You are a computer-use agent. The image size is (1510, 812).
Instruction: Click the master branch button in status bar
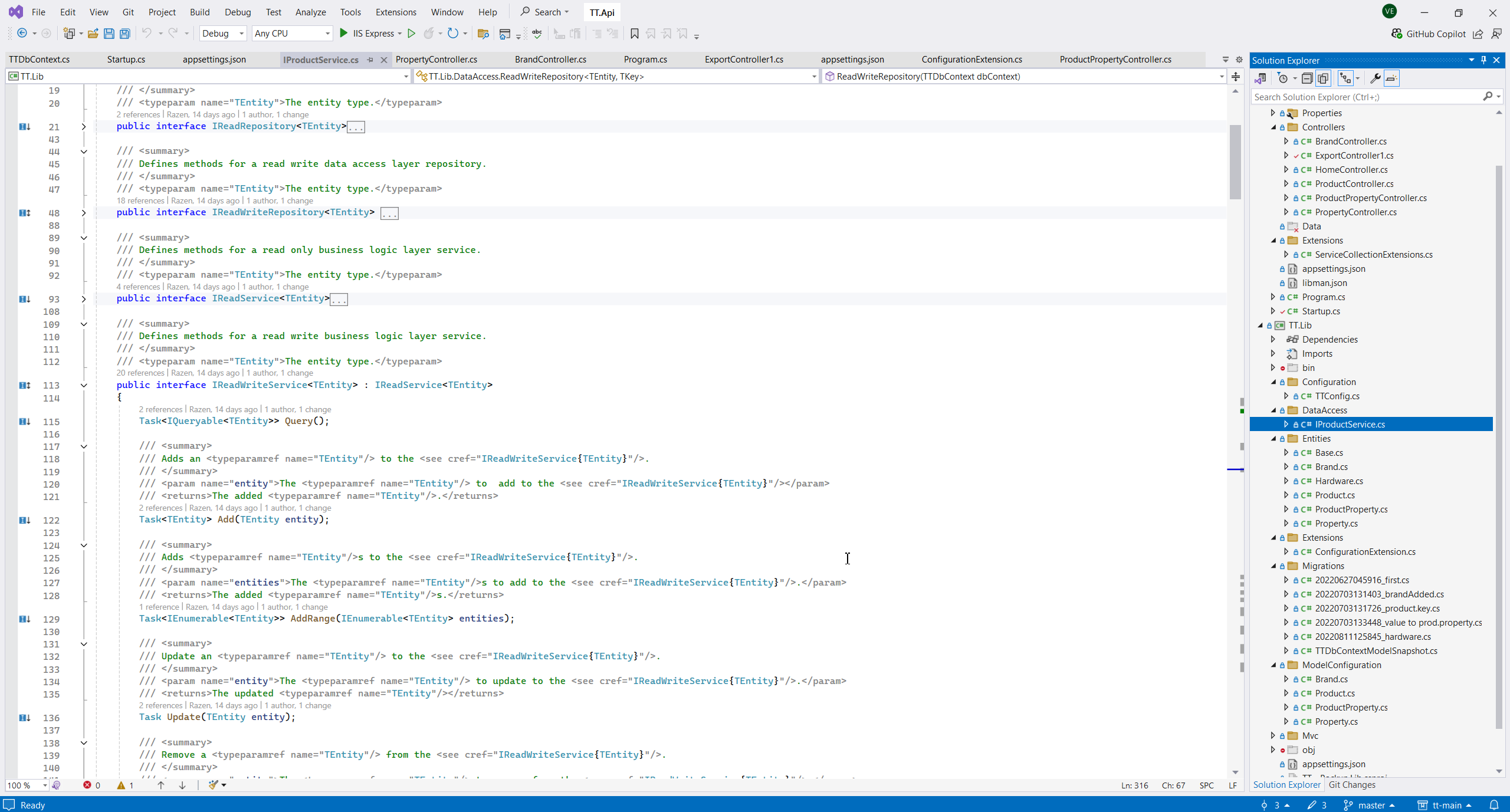1370,805
